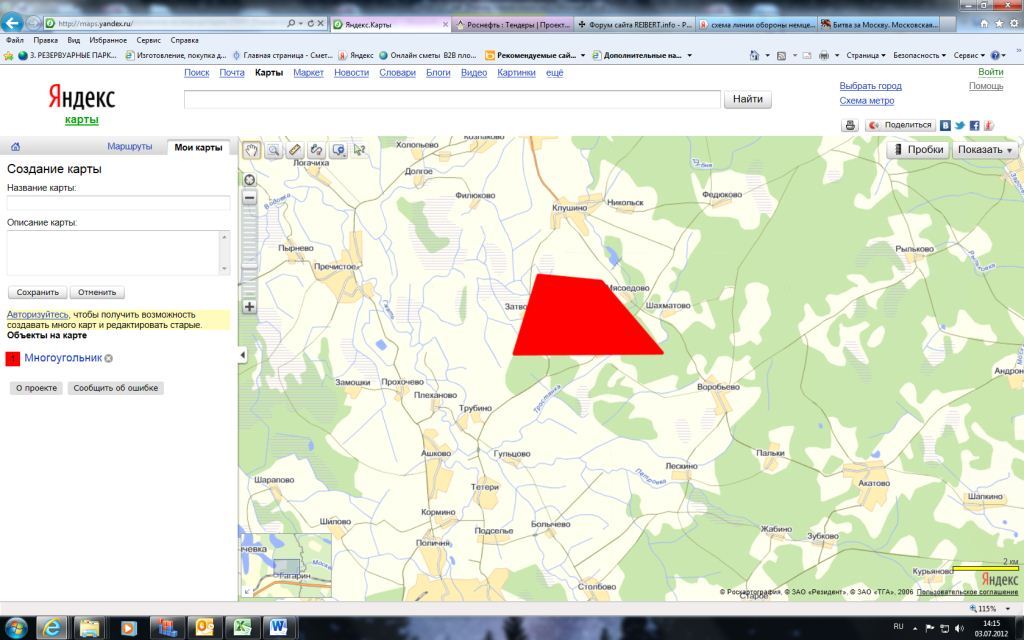Click the Windows Start button
Screen dimensions: 1024x640
[x=14, y=628]
